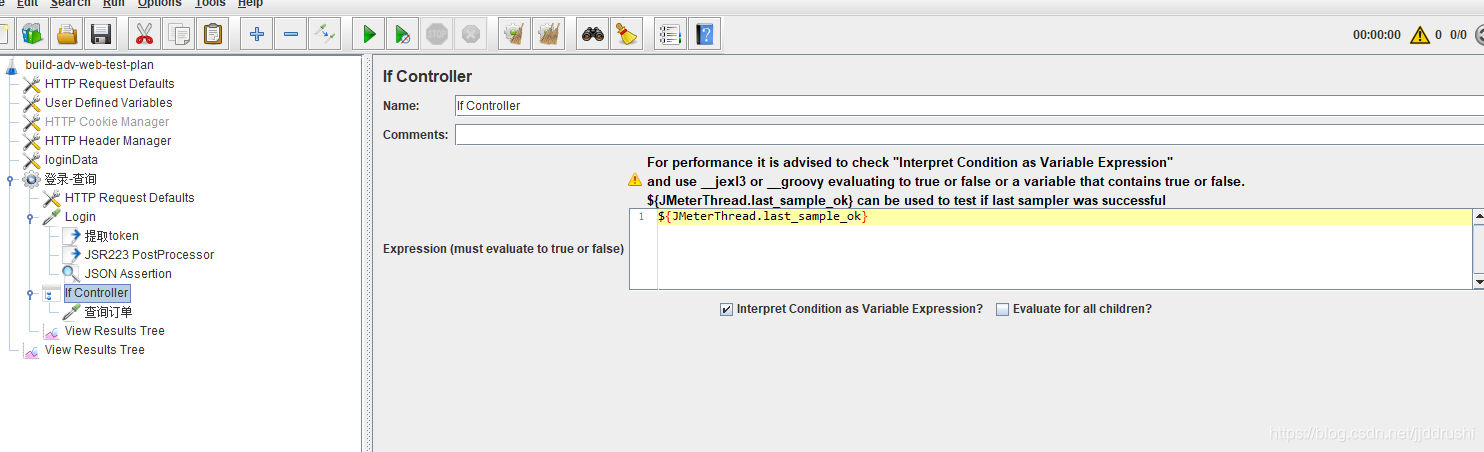The height and width of the screenshot is (452, 1484).
Task: Click the Comments input field
Action: click(969, 134)
